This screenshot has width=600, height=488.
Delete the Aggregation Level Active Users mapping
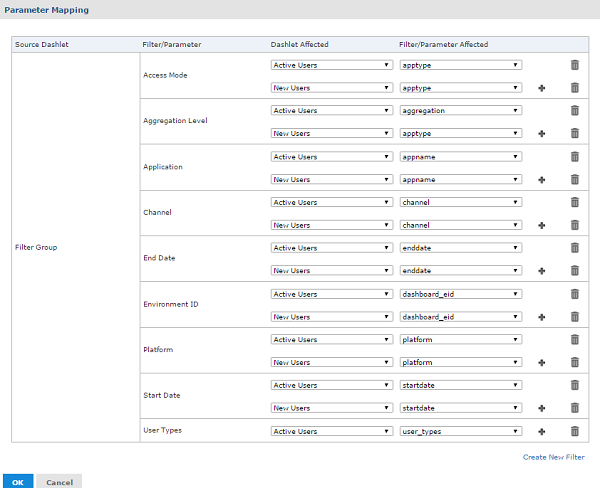pyautogui.click(x=574, y=111)
